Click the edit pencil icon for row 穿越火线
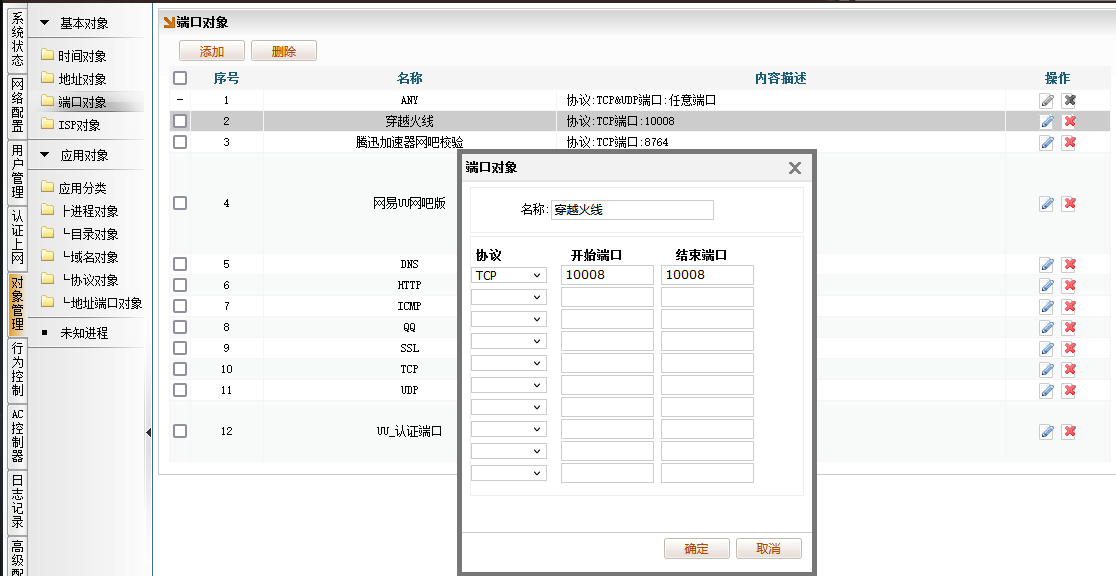1116x576 pixels. click(x=1047, y=121)
